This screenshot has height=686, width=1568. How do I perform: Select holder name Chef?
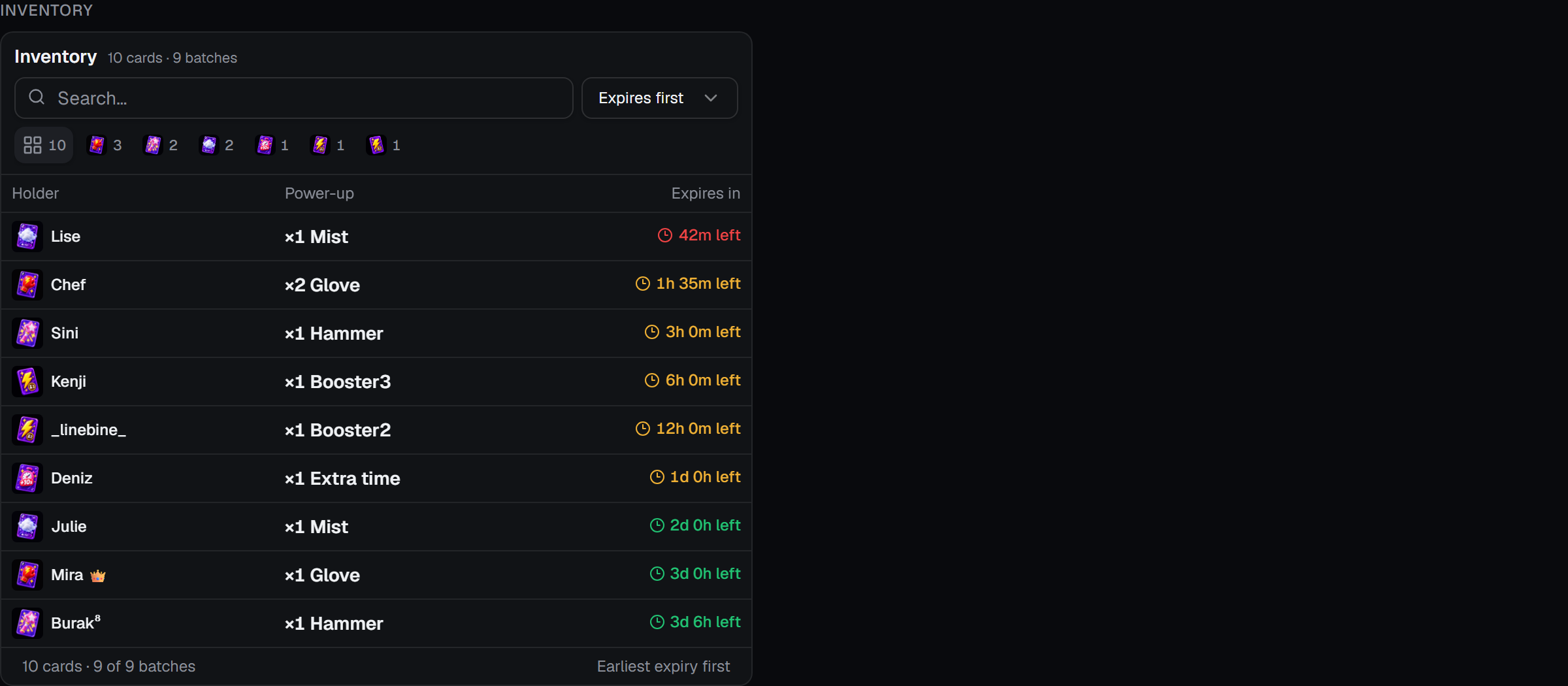(68, 285)
